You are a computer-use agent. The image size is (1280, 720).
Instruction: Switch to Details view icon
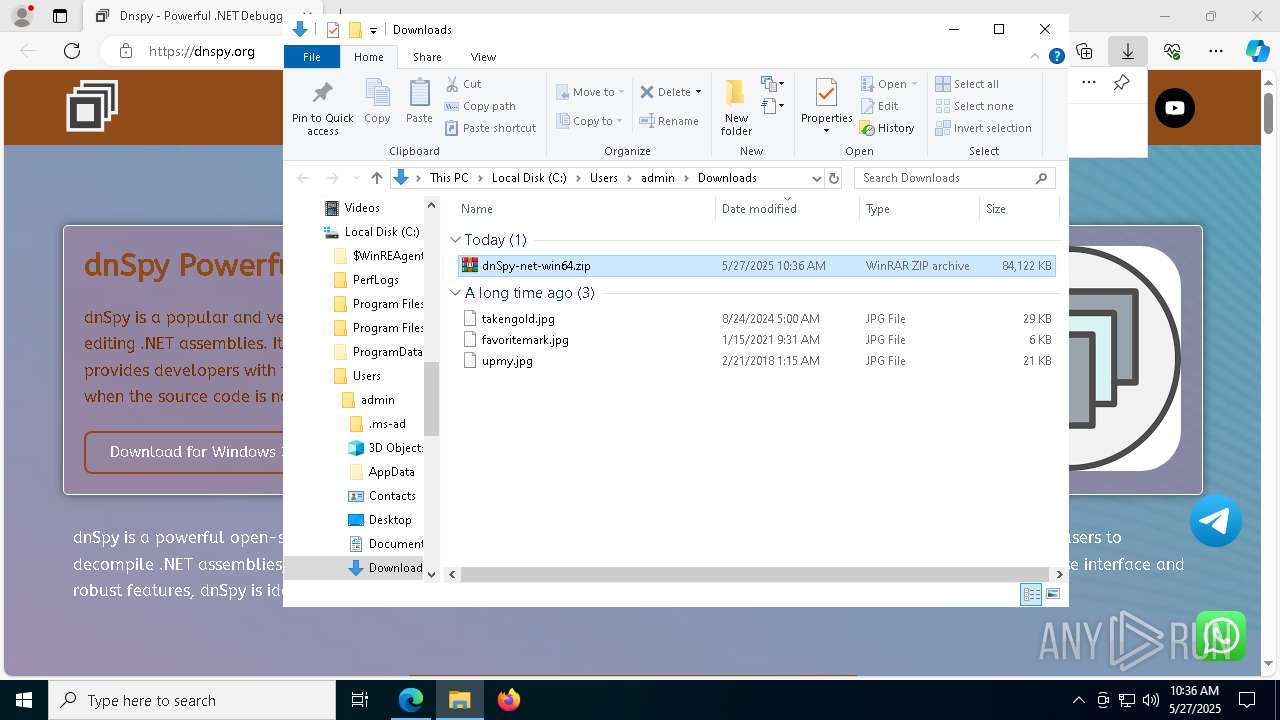click(1030, 594)
